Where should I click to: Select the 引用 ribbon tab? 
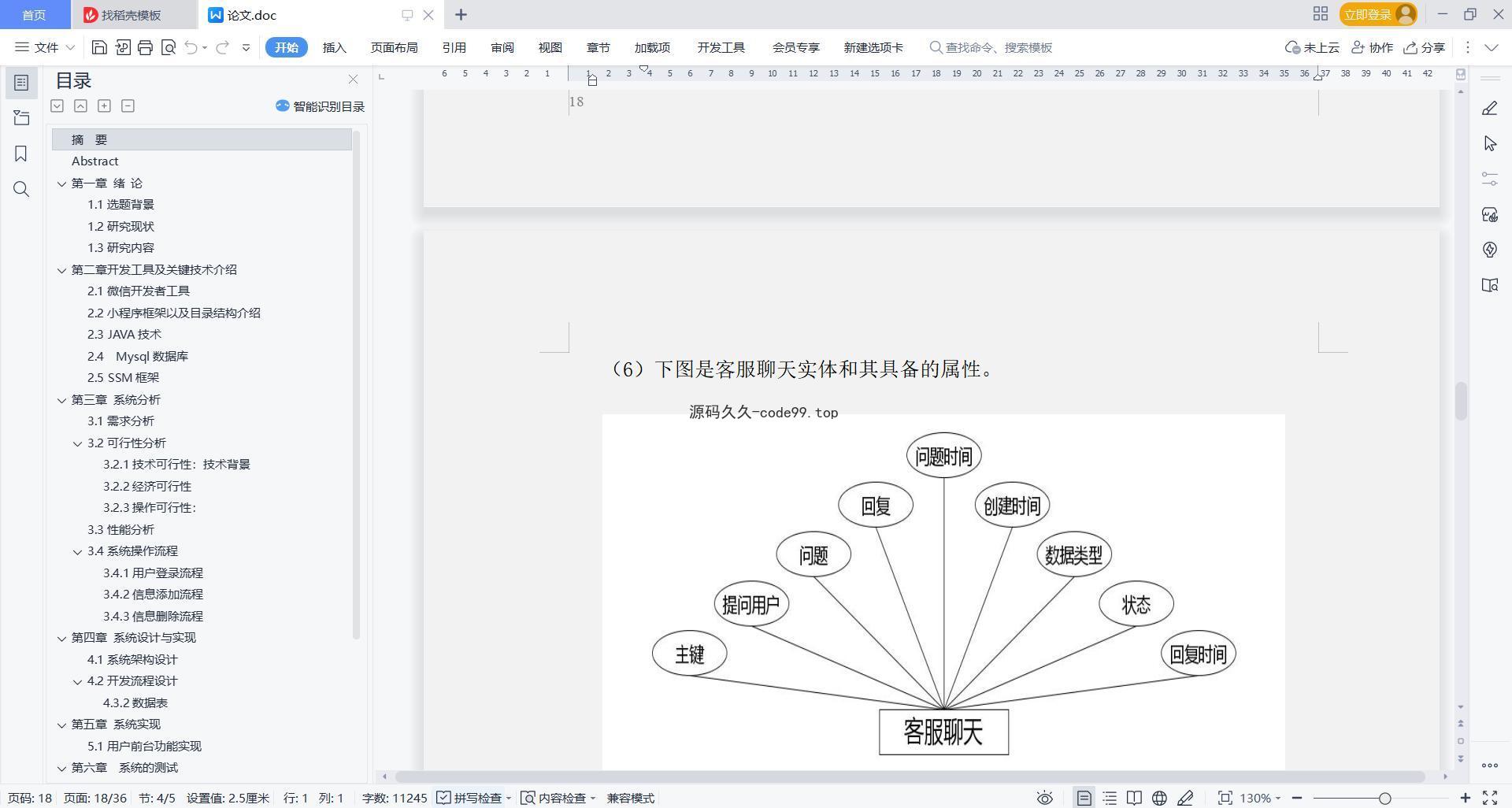tap(454, 47)
